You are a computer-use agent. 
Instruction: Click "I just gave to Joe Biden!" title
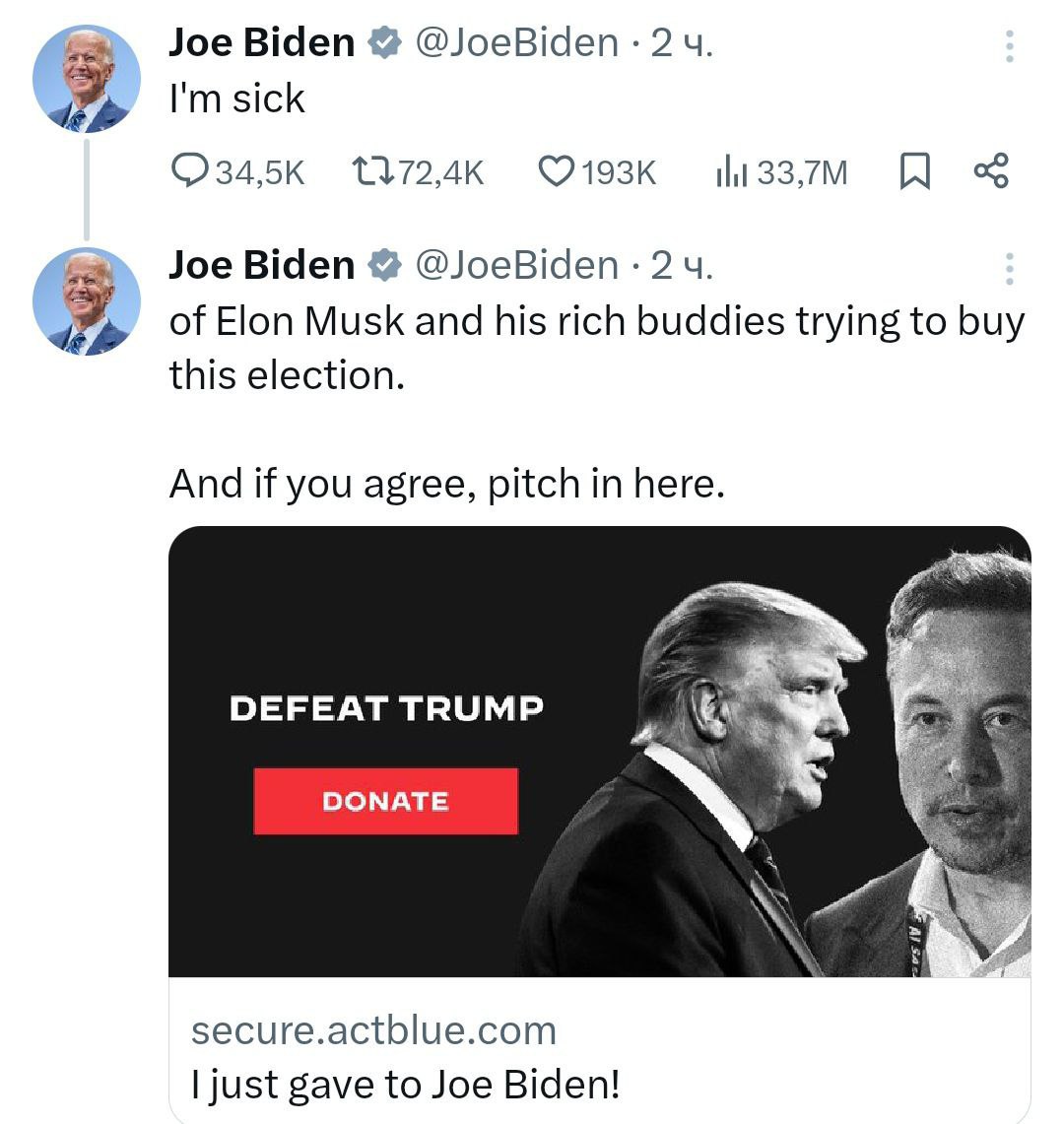click(x=406, y=1085)
